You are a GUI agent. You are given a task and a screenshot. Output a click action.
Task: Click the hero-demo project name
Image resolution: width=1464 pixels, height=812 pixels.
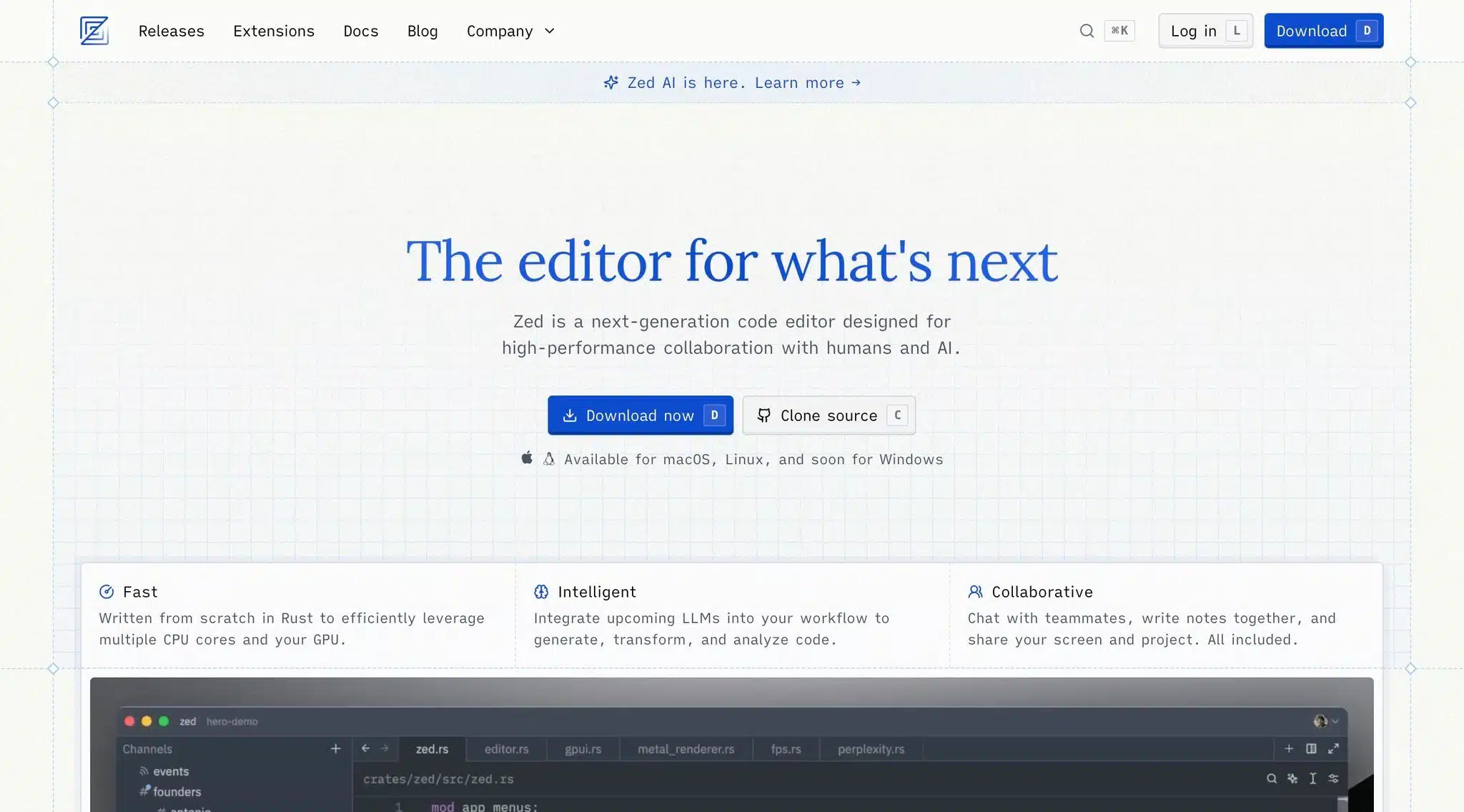pos(232,721)
